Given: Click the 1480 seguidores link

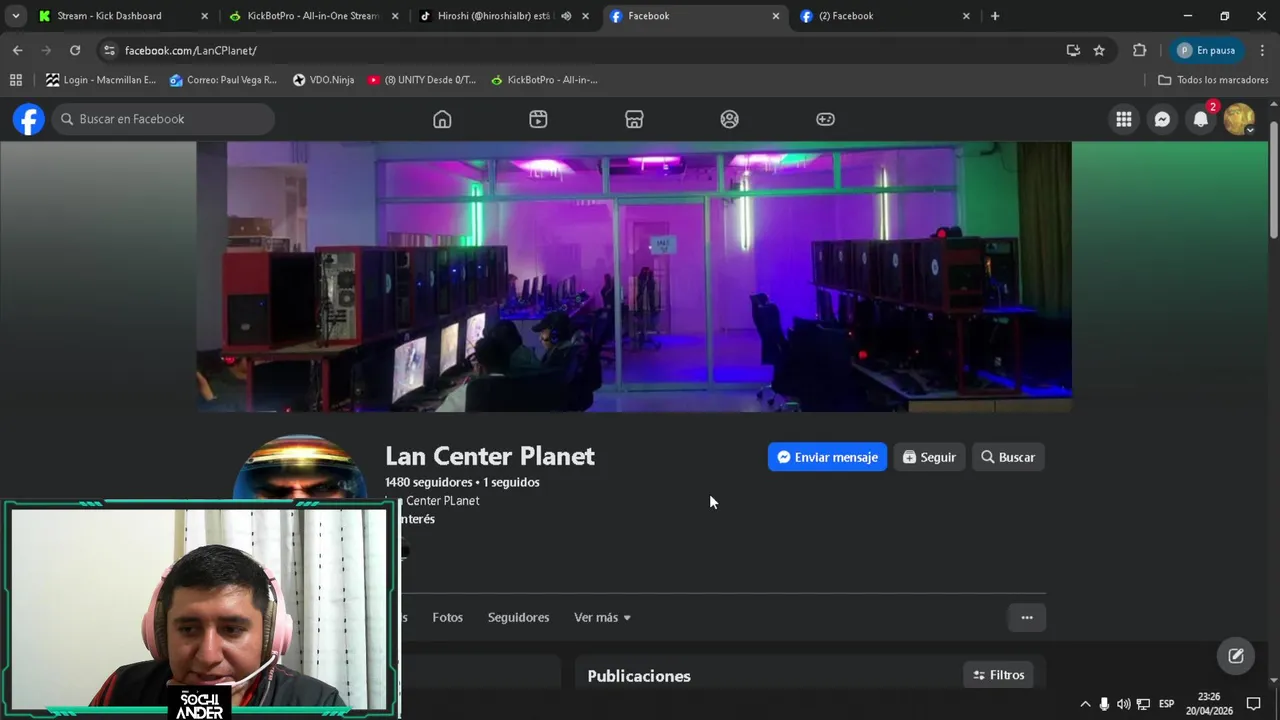Looking at the screenshot, I should coord(428,482).
